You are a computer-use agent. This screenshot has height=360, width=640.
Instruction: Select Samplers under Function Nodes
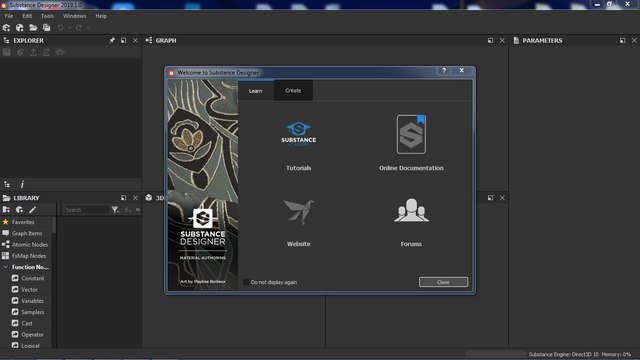point(33,312)
